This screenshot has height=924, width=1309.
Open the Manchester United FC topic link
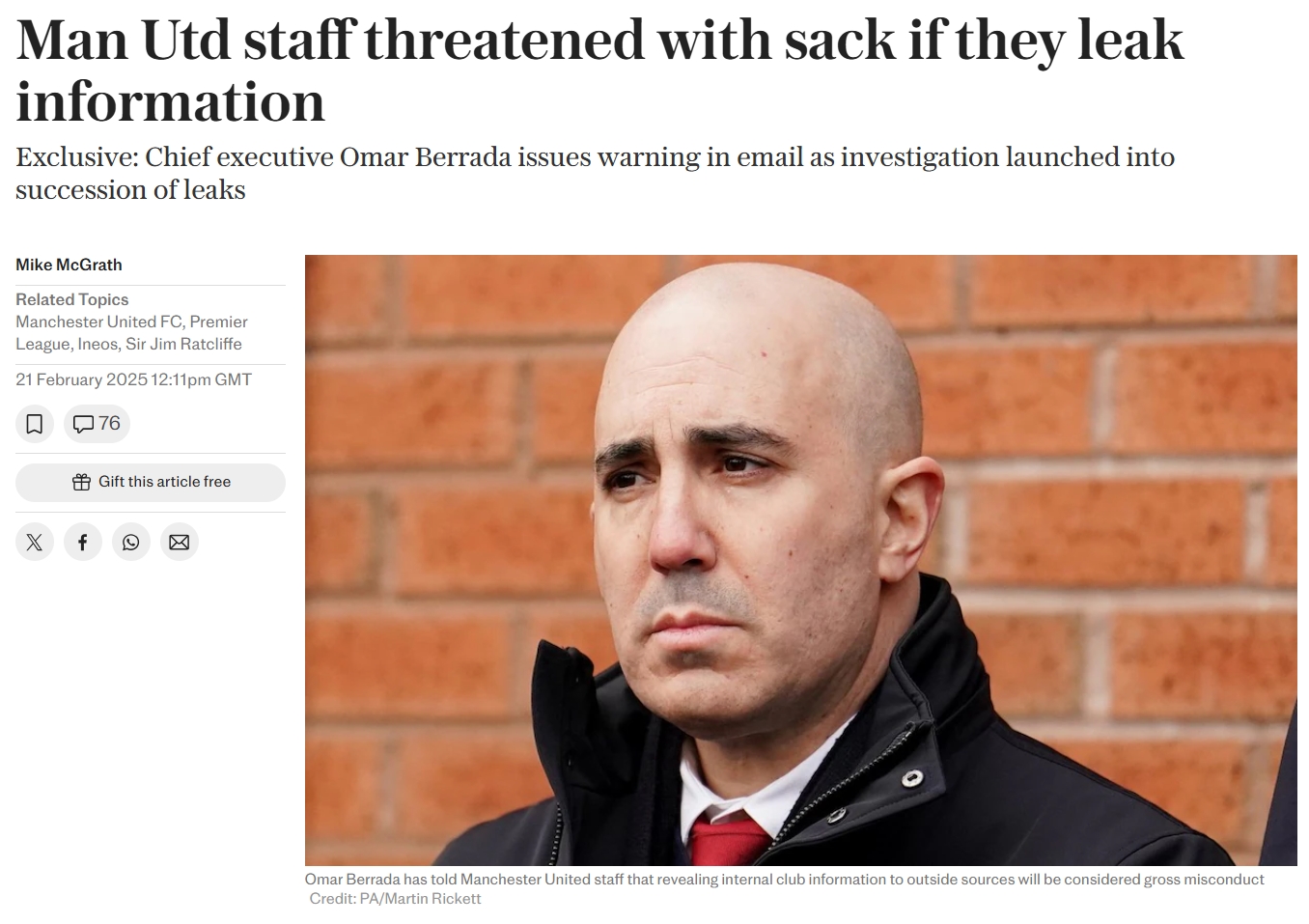[98, 322]
